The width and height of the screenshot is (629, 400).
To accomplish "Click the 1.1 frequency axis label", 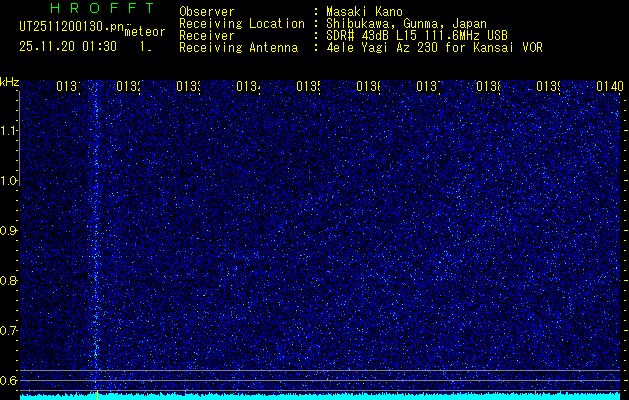I will [9, 131].
